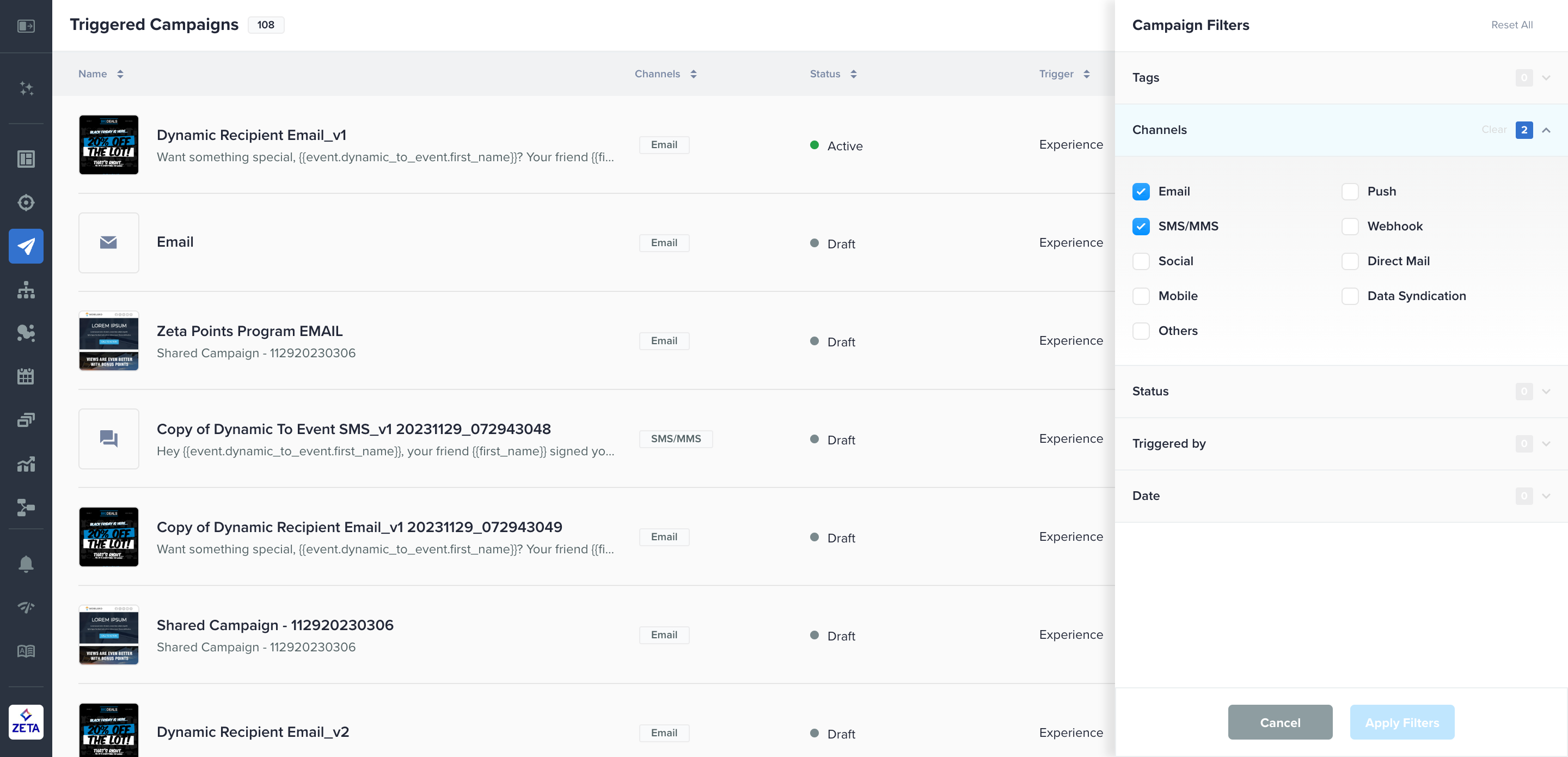Click the ZETA logo icon

26,722
